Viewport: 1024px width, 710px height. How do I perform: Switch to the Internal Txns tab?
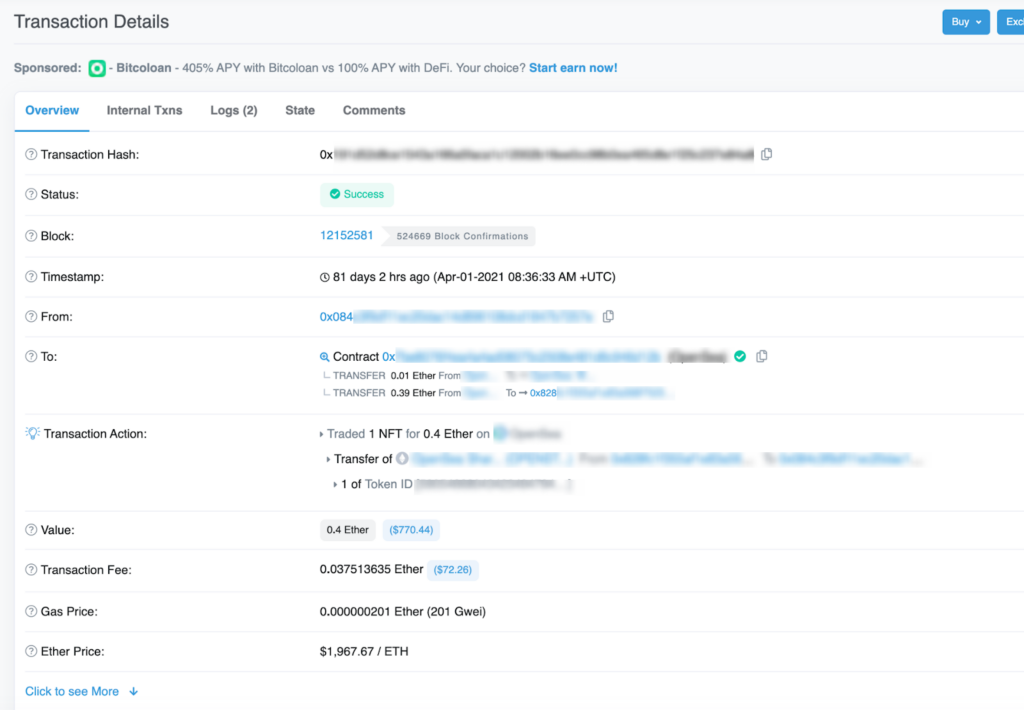pyautogui.click(x=144, y=111)
